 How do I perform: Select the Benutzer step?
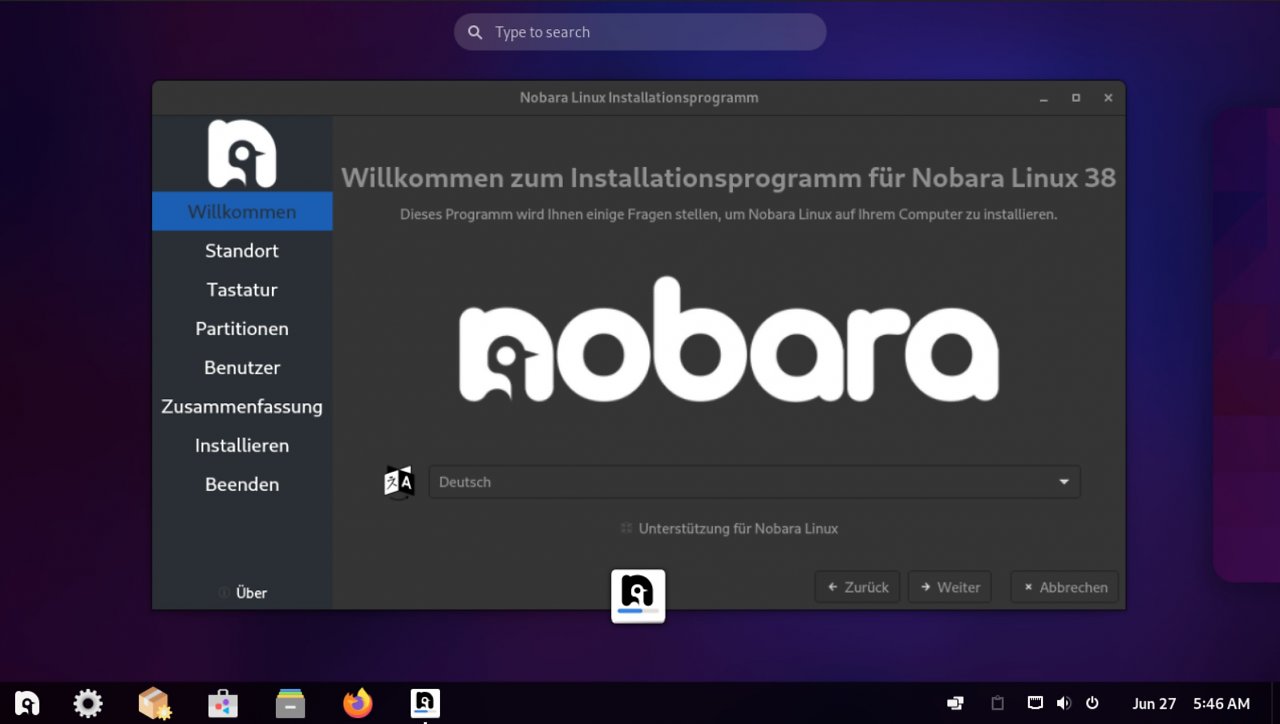tap(242, 368)
